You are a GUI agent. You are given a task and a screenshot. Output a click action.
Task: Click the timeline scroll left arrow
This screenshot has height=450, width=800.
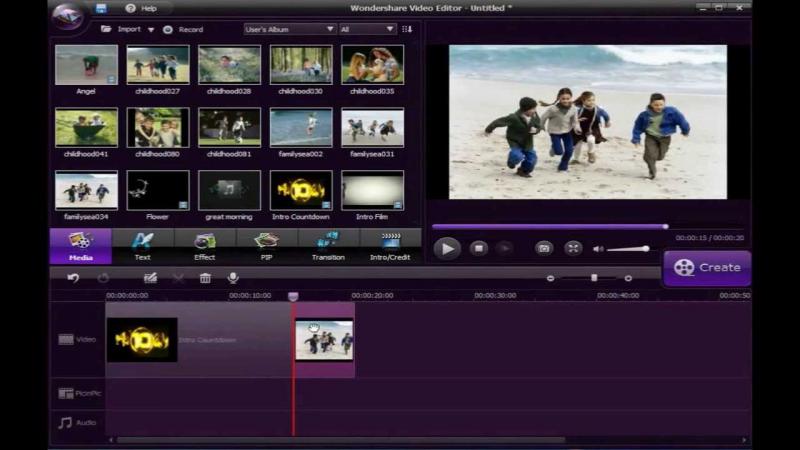coord(111,440)
